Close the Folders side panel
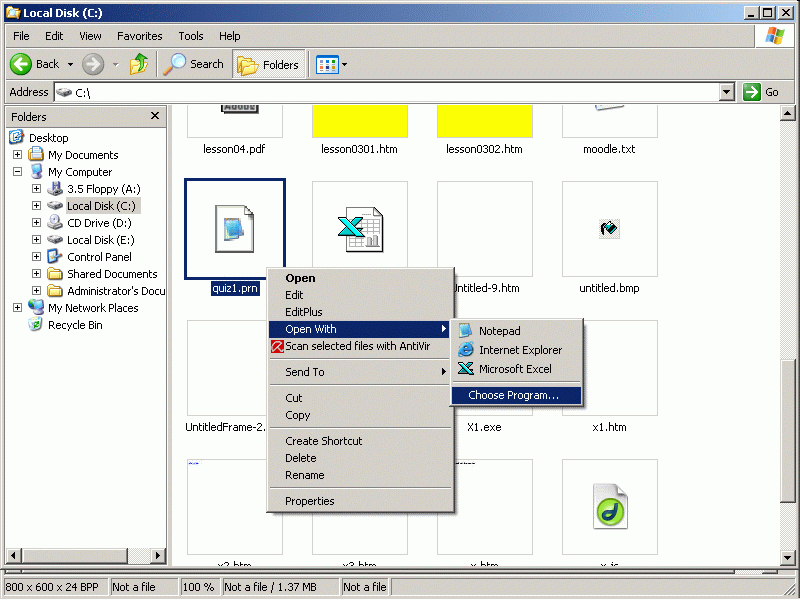Image resolution: width=800 pixels, height=600 pixels. pos(155,116)
